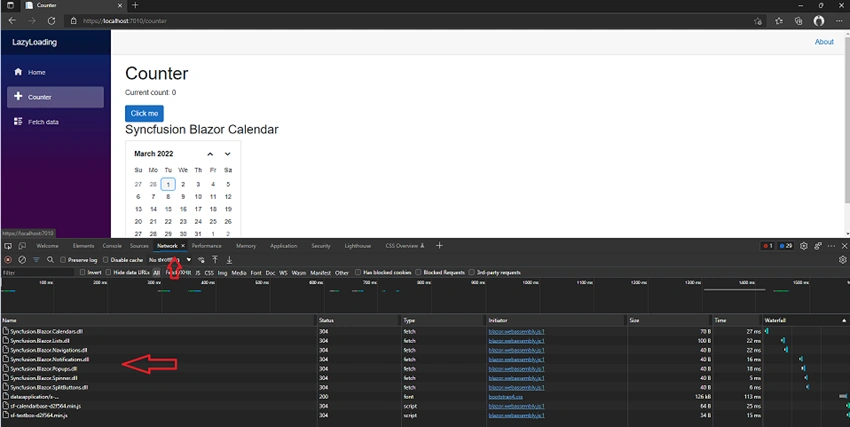Click March 2022 calendar title
The width and height of the screenshot is (850, 427).
(x=154, y=154)
